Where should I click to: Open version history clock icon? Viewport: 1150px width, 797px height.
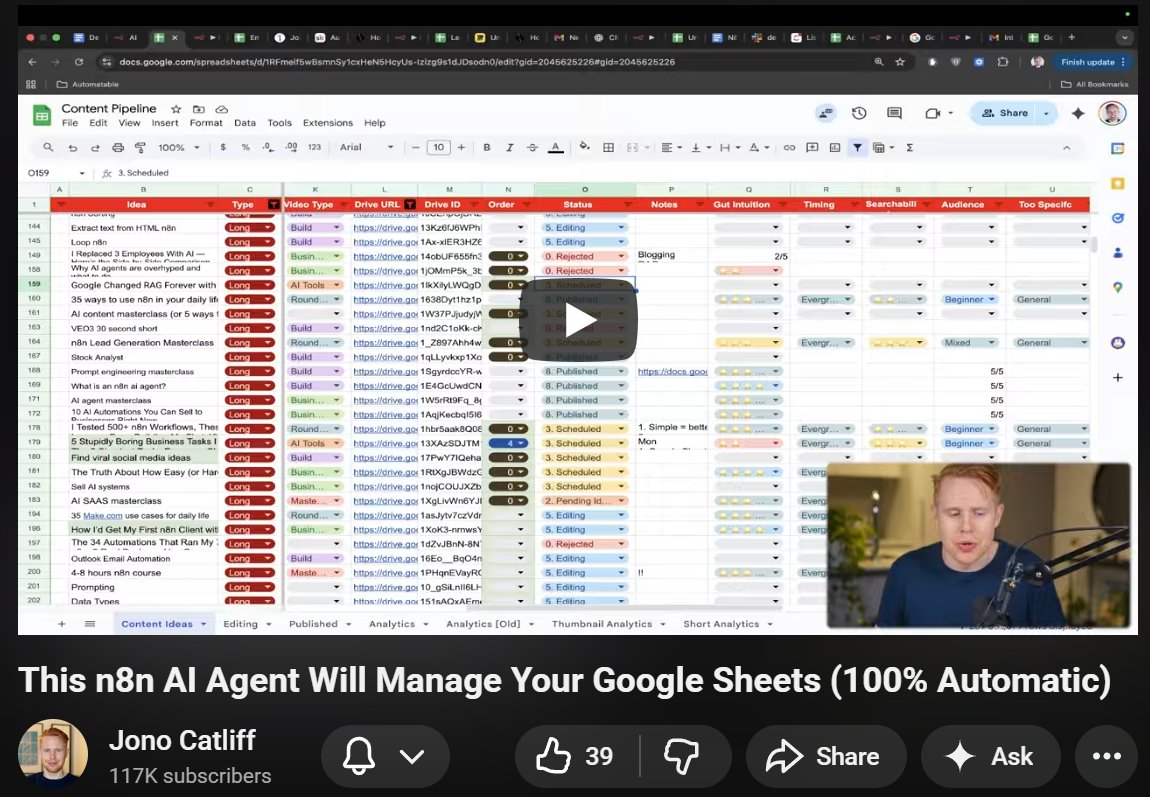point(860,113)
